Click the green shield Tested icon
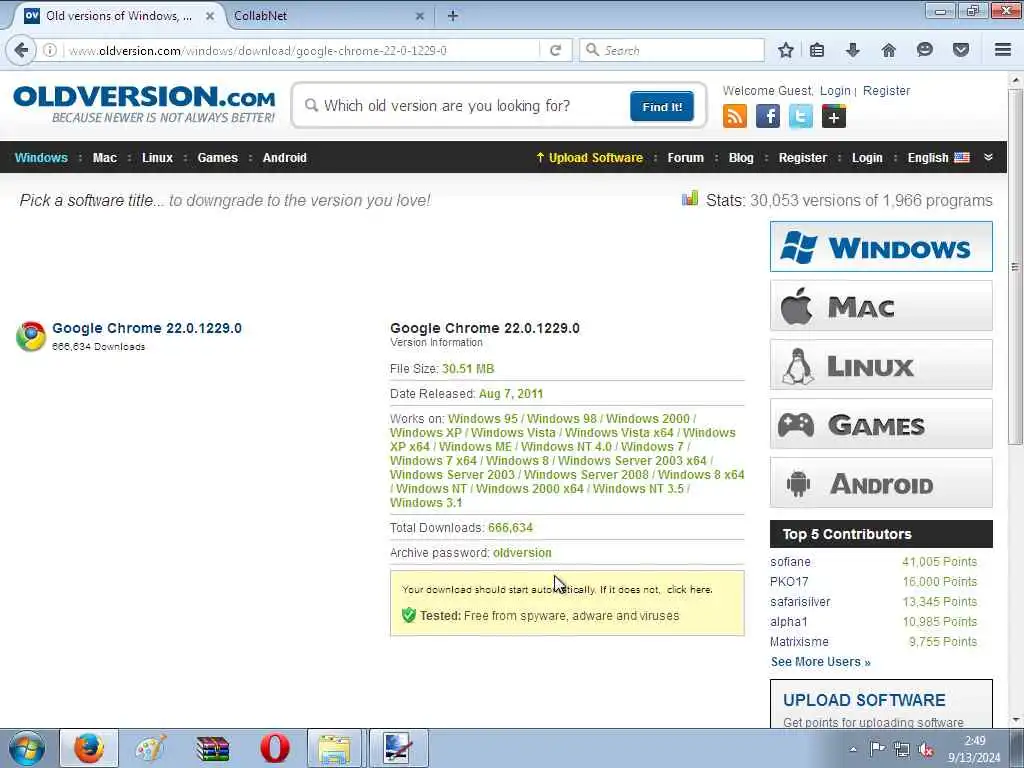 (x=409, y=615)
